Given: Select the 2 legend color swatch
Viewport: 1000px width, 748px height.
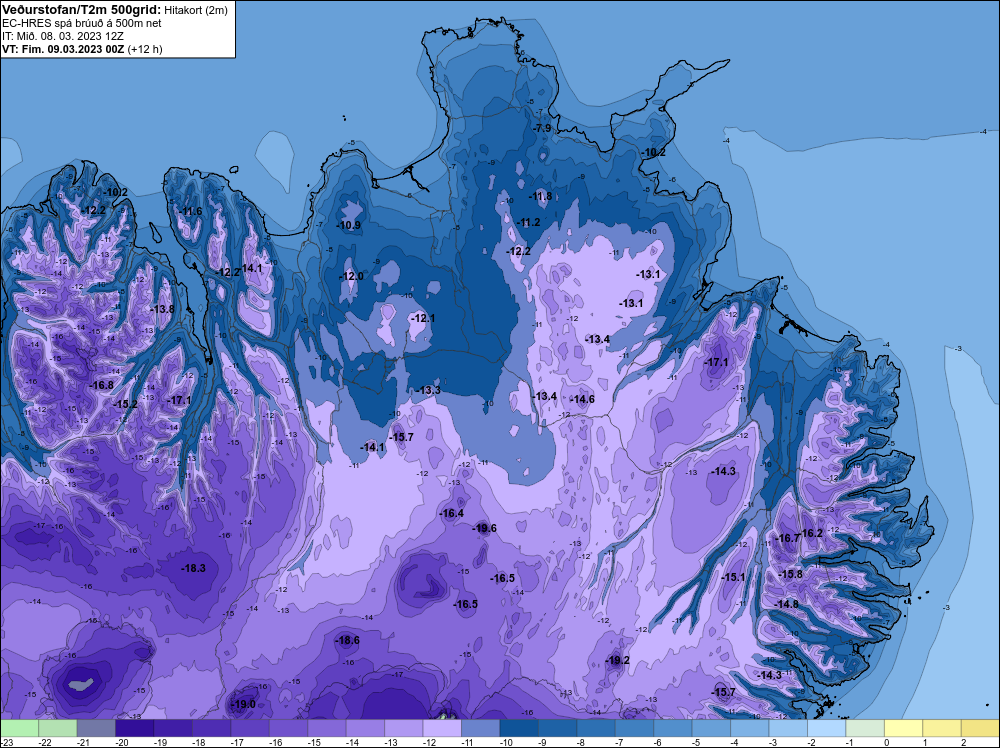Looking at the screenshot, I should point(980,728).
